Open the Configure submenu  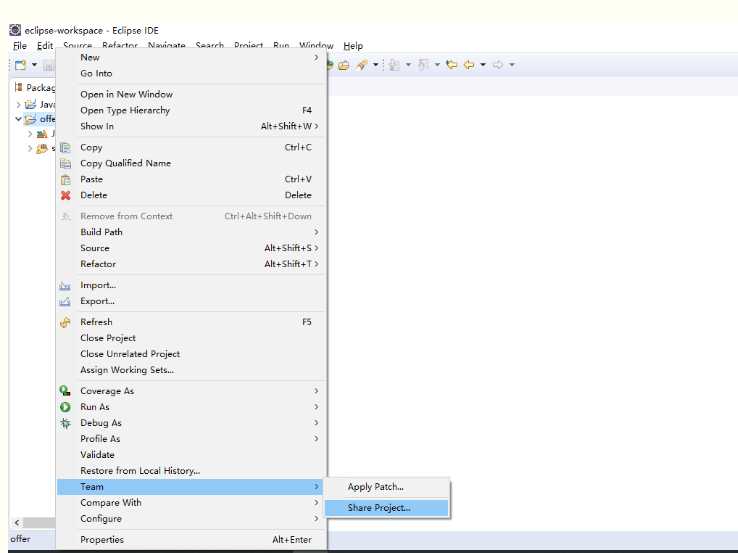pyautogui.click(x=192, y=519)
